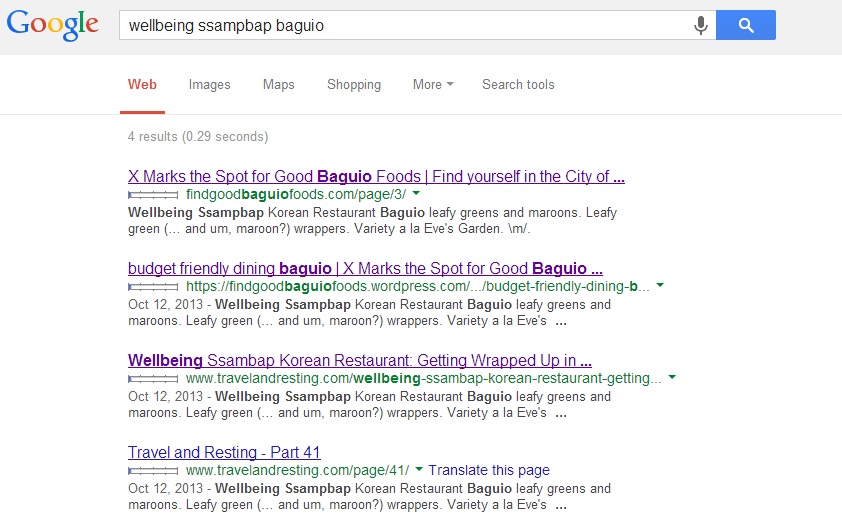Open the More dropdown menu

tap(432, 85)
